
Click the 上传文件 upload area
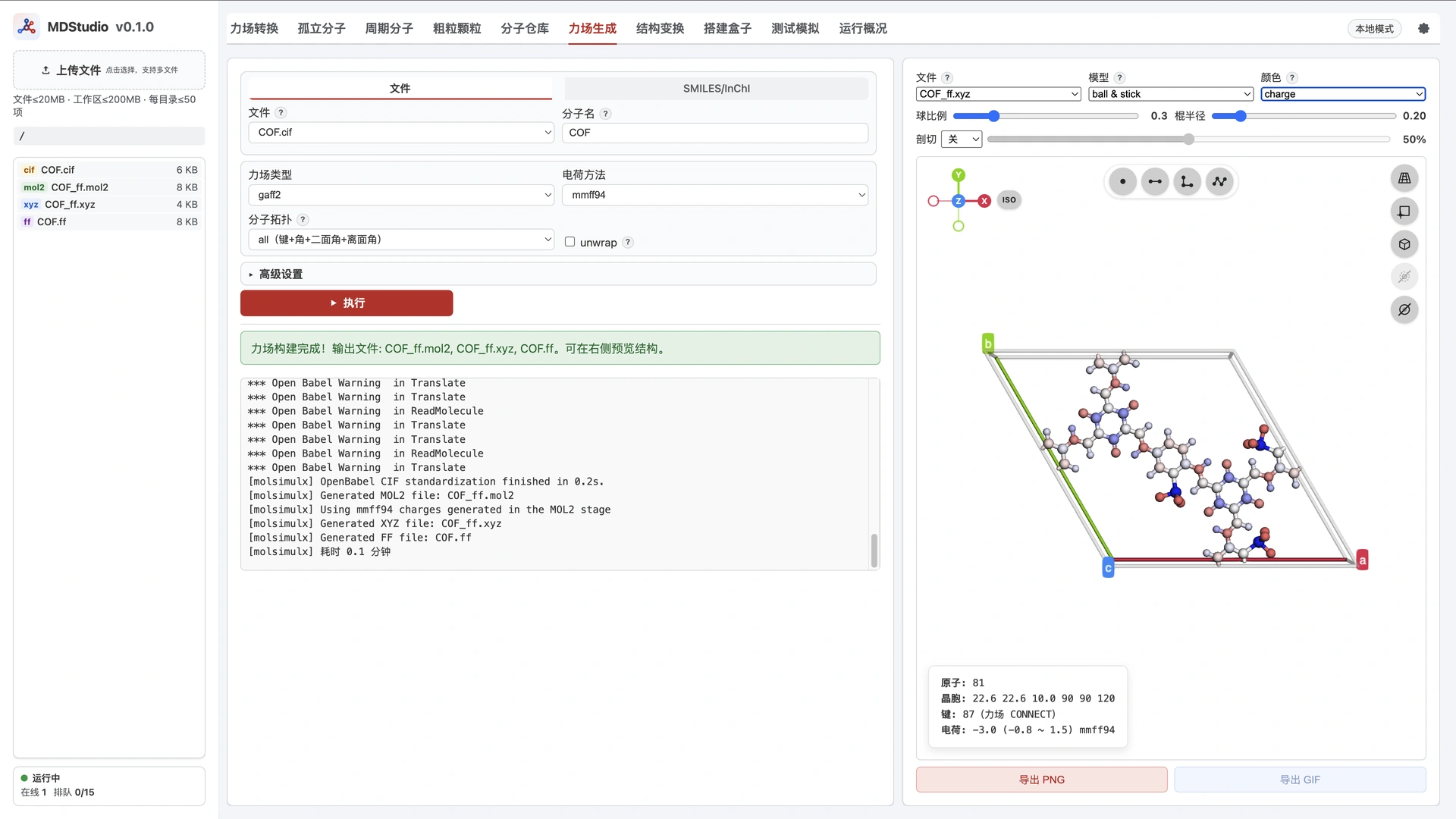point(109,70)
